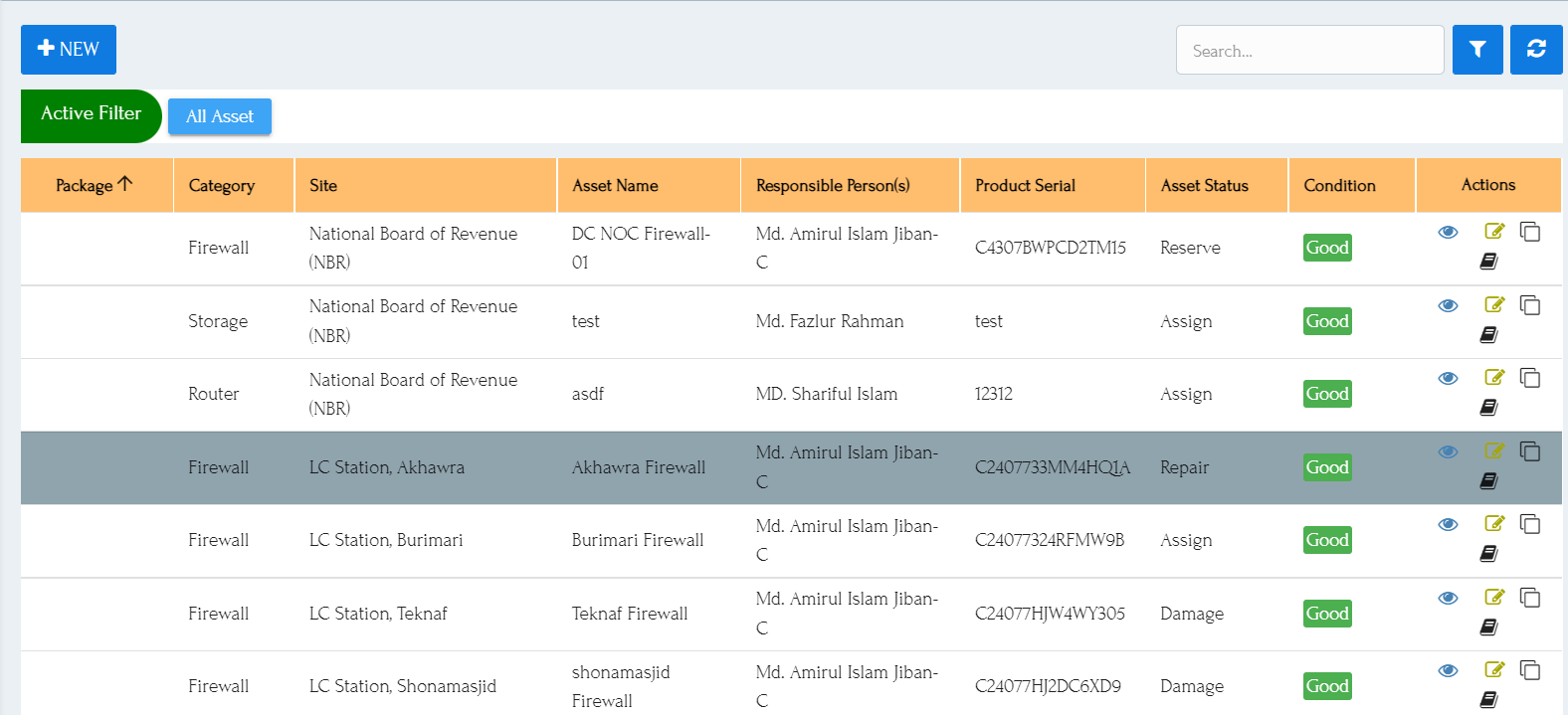
Task: Edit the Burimari Firewall asset
Action: click(x=1493, y=524)
